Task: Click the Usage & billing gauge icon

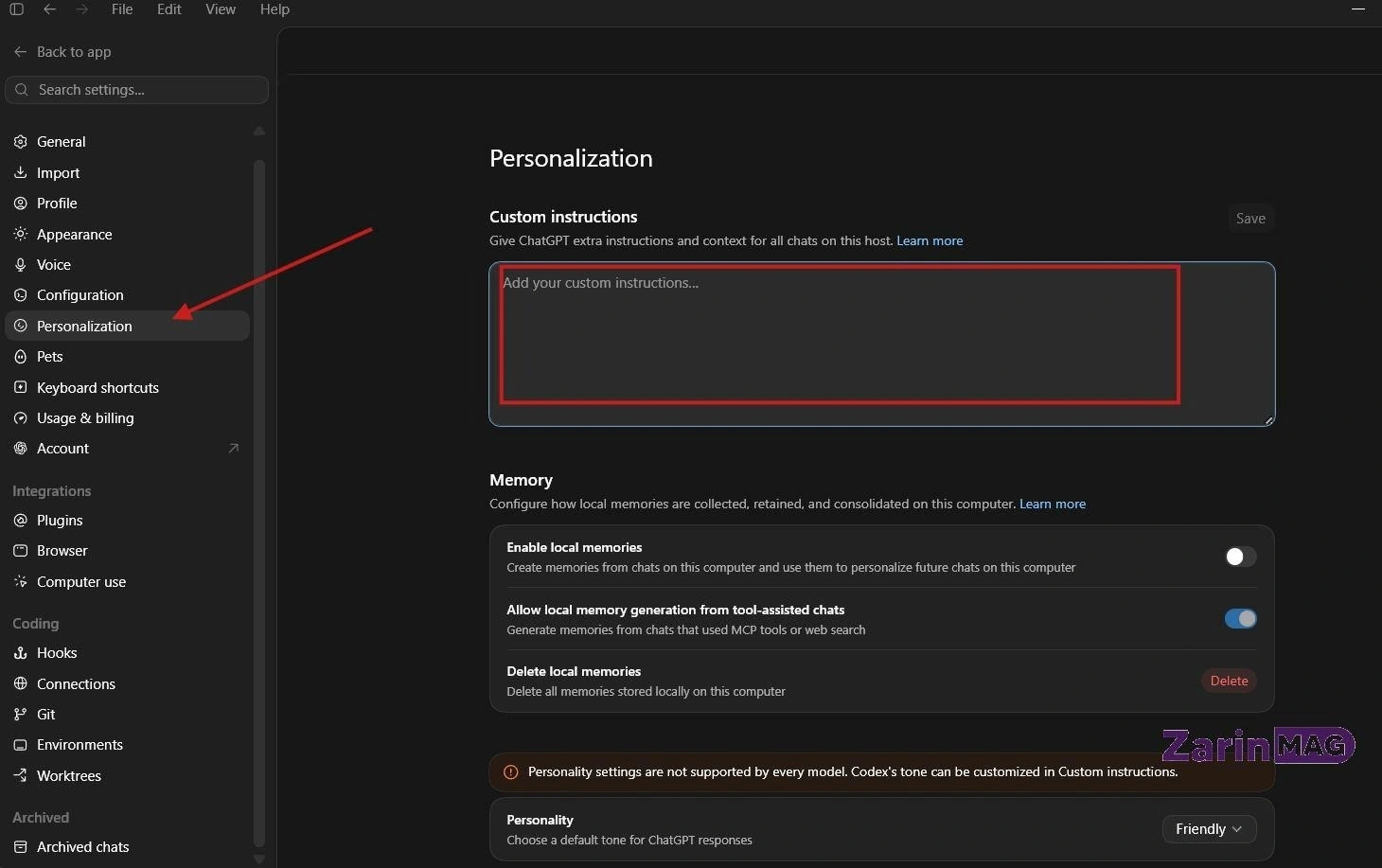Action: click(21, 418)
